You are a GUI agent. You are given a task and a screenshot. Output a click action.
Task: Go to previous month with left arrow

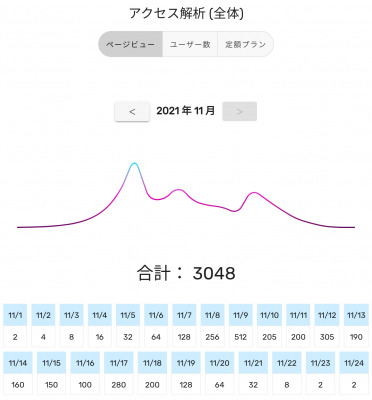(132, 111)
